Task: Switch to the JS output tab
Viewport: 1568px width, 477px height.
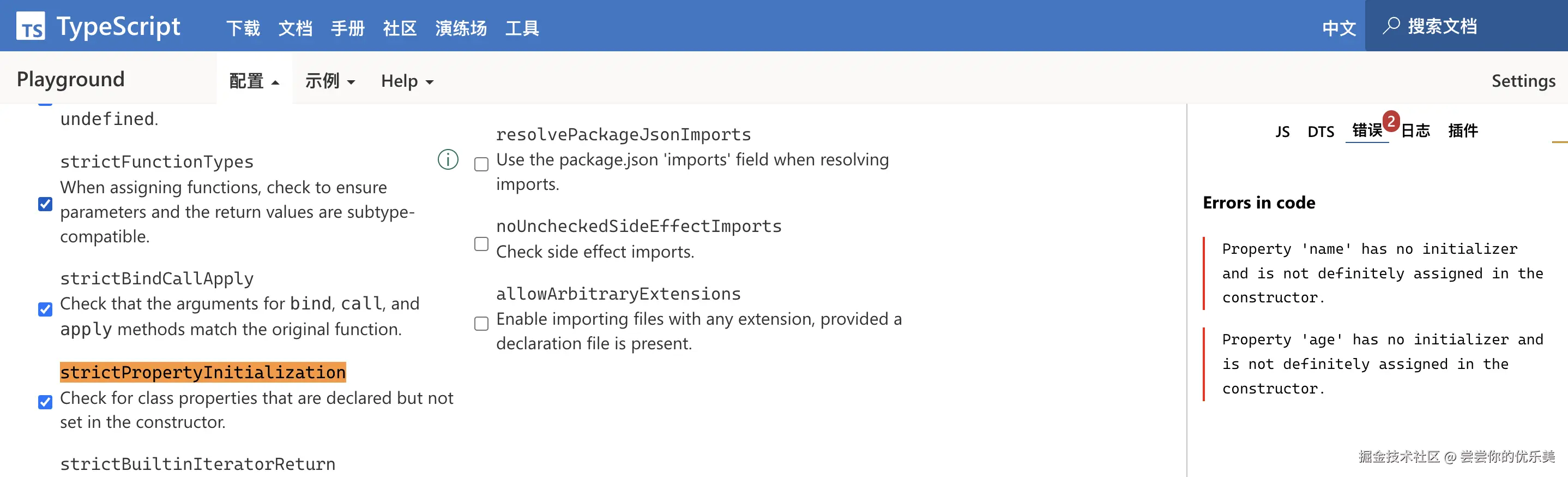Action: pos(1282,132)
